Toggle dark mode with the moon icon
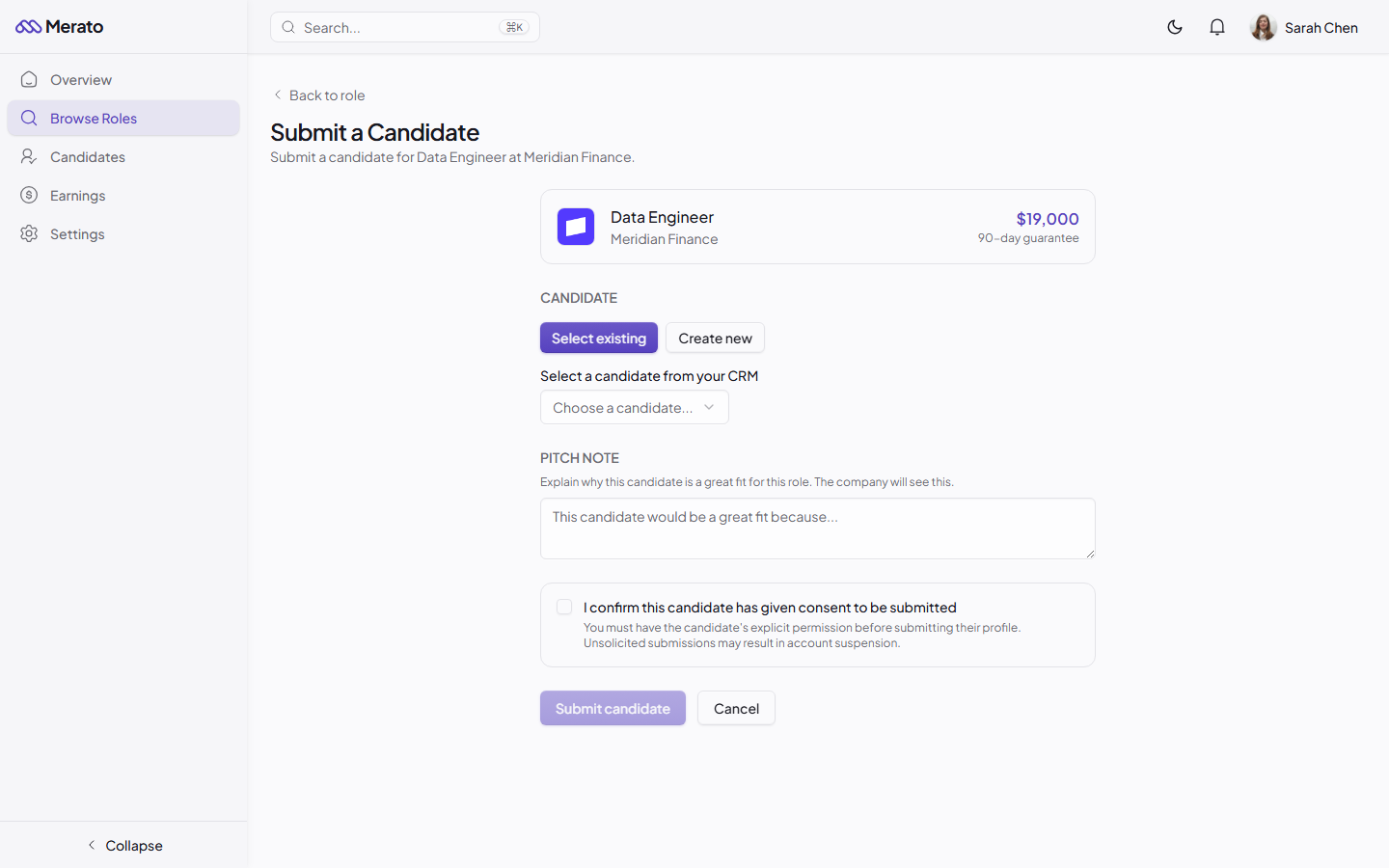Image resolution: width=1389 pixels, height=868 pixels. click(x=1175, y=27)
